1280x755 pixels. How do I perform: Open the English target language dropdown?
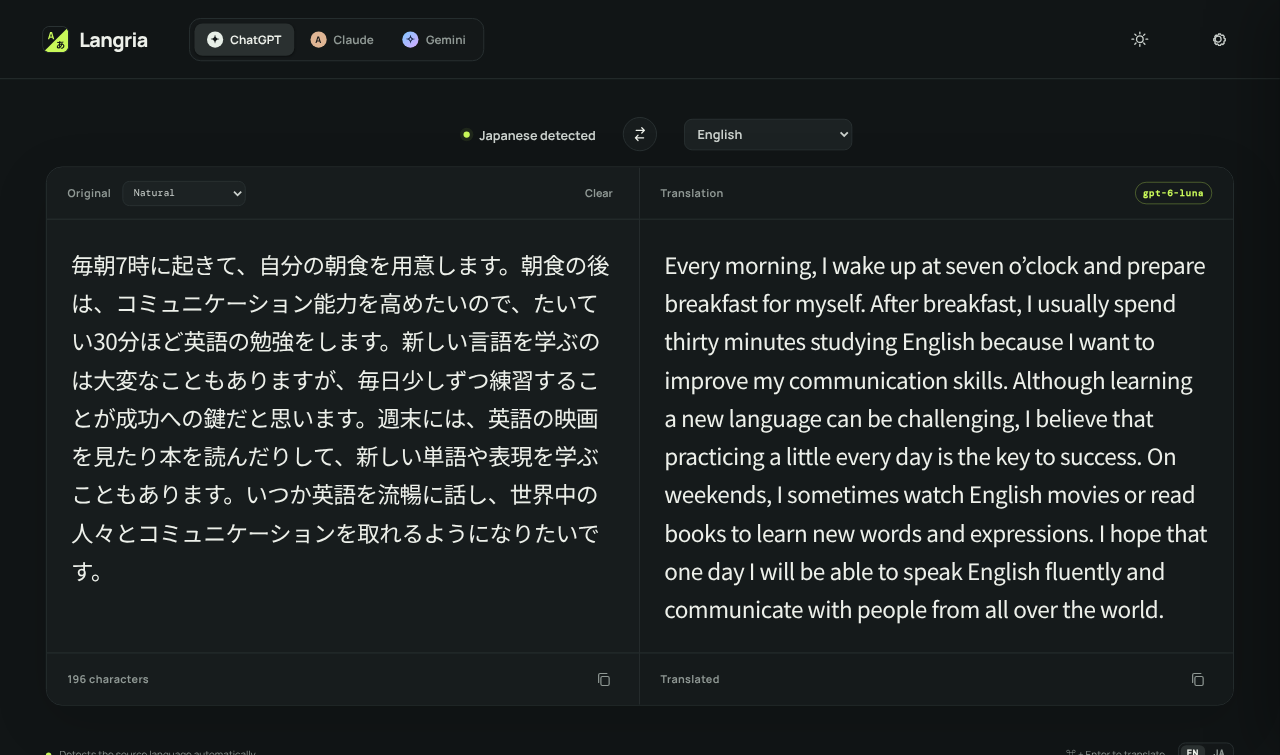[x=768, y=135]
